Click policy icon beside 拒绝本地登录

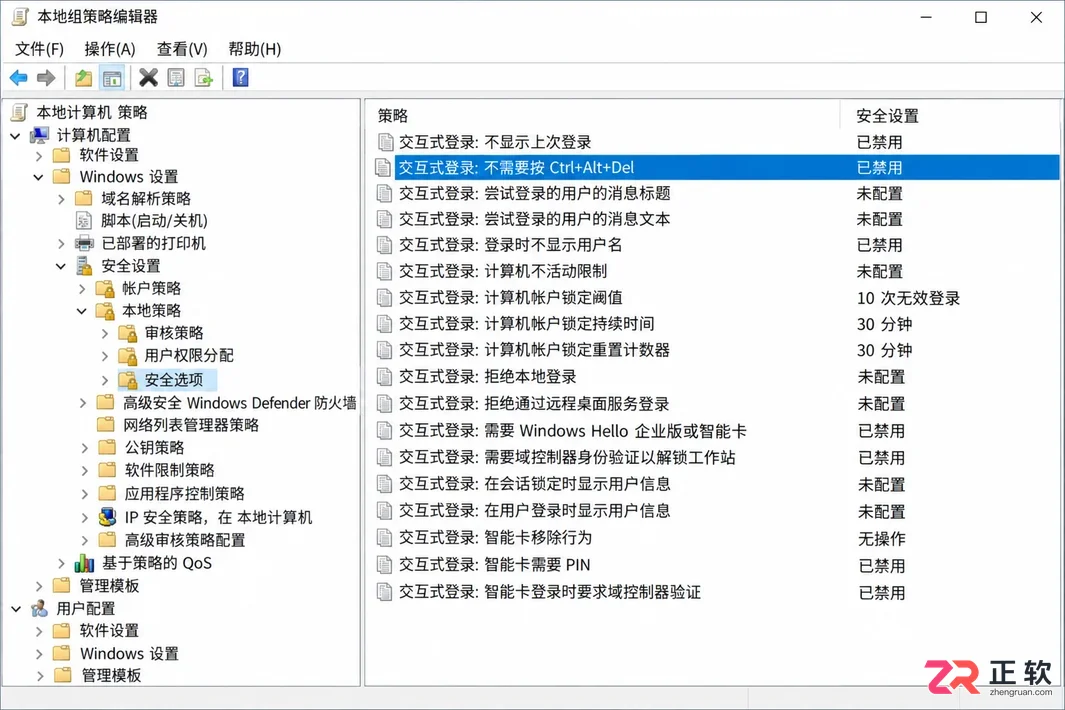[x=385, y=376]
